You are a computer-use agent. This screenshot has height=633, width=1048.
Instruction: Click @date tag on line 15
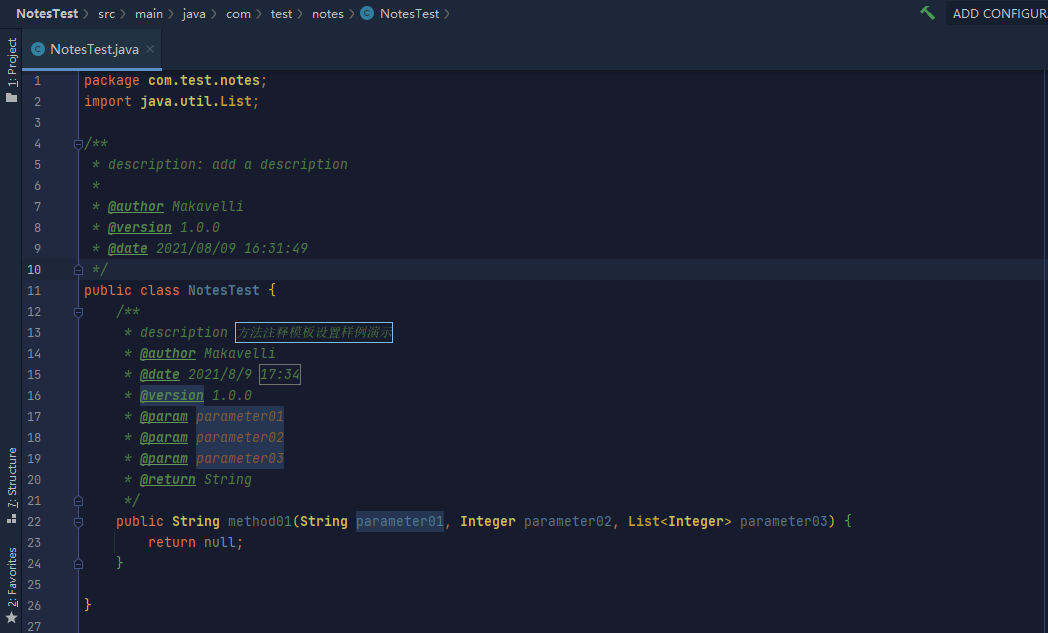[x=160, y=374]
